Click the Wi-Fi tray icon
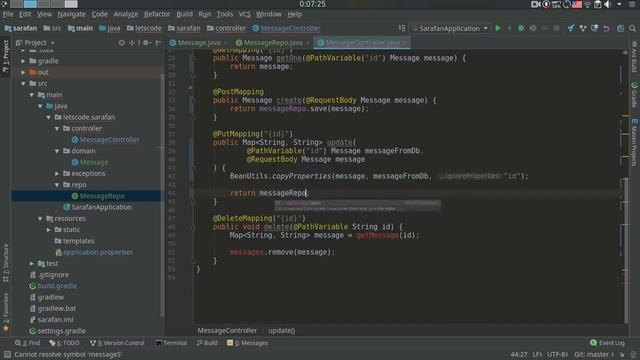 point(587,4)
